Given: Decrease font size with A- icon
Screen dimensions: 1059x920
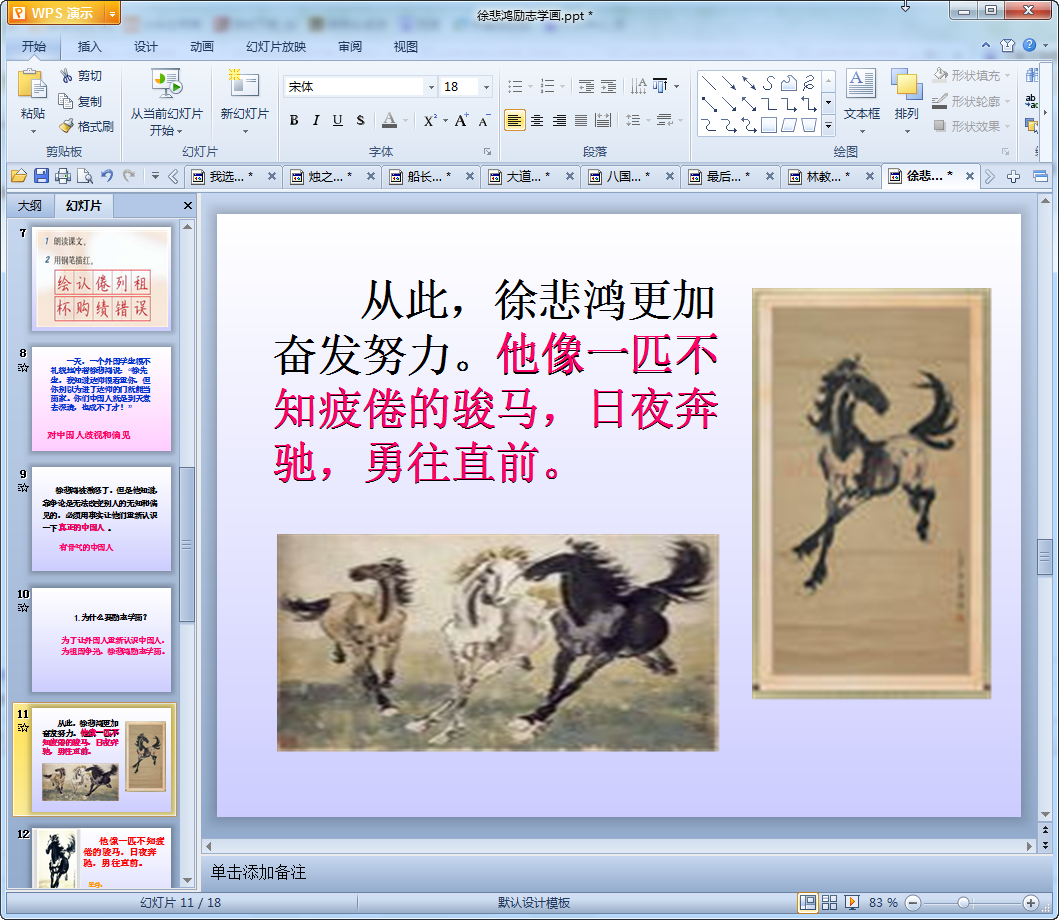Looking at the screenshot, I should (484, 120).
